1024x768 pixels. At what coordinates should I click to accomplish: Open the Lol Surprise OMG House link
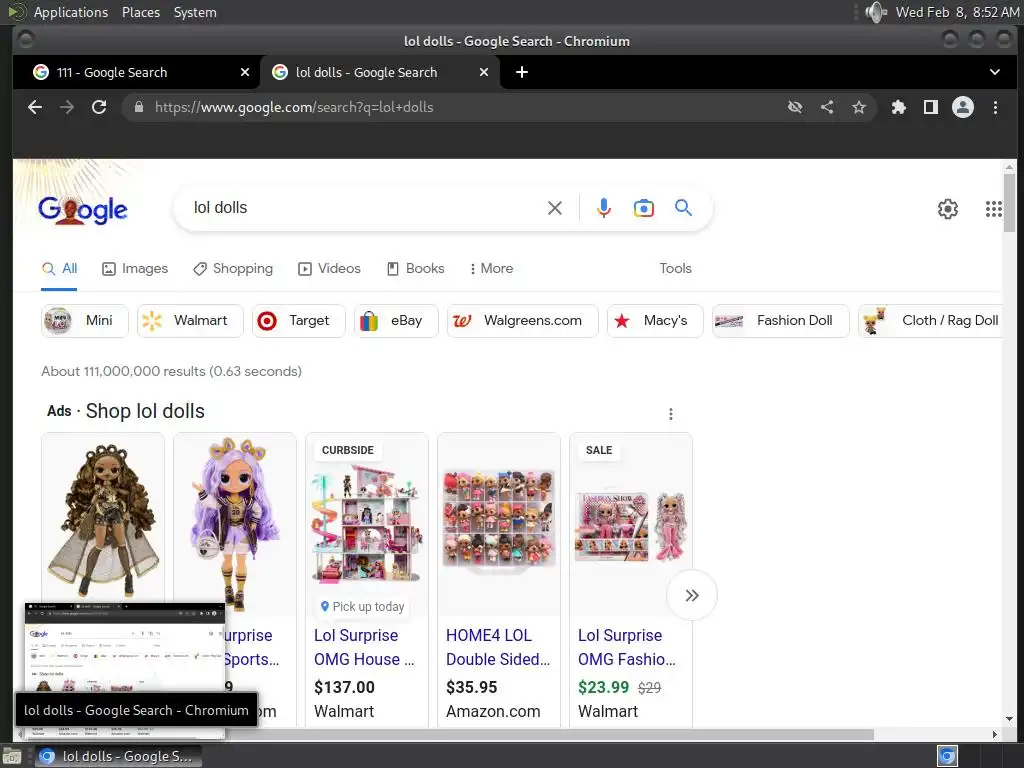point(364,647)
